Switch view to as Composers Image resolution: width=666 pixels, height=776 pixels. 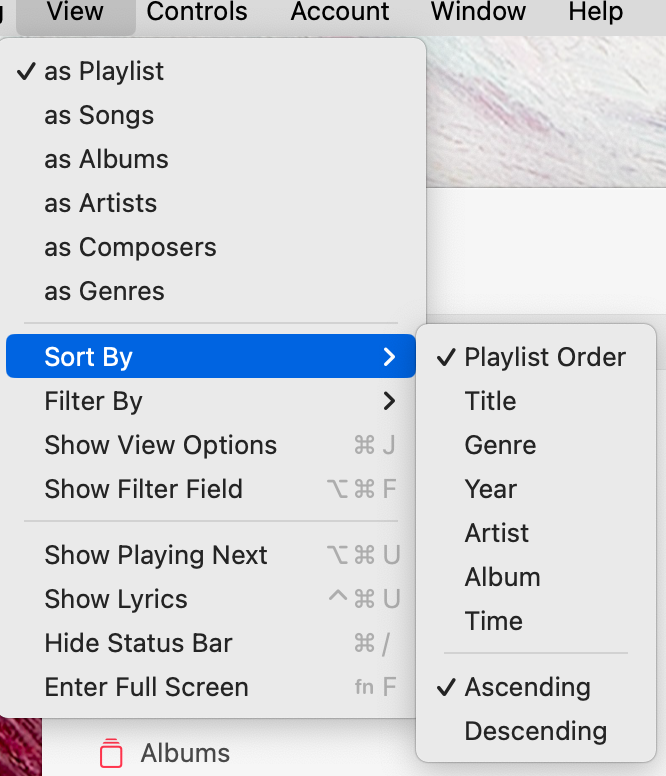coord(211,247)
